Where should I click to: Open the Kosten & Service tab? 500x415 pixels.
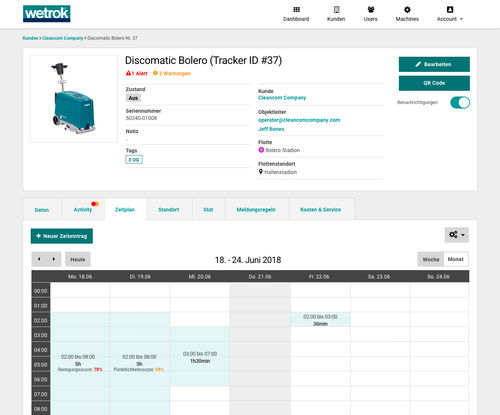pyautogui.click(x=321, y=210)
